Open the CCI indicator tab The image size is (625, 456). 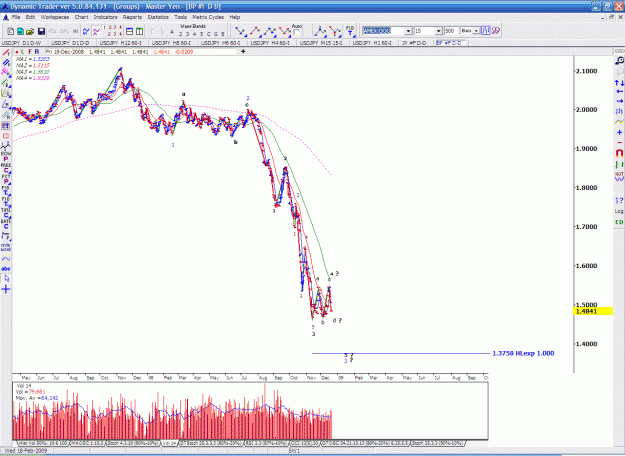coord(305,443)
